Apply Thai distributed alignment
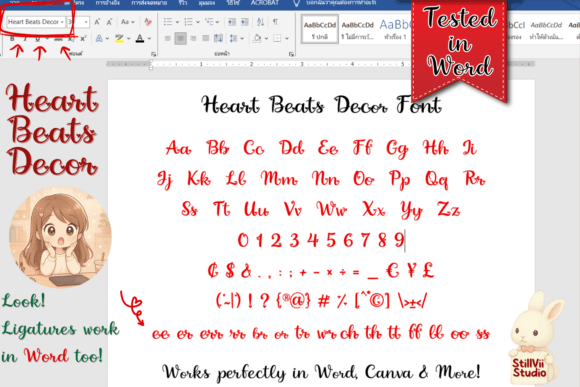Viewport: 580px width, 387px height. click(x=219, y=38)
